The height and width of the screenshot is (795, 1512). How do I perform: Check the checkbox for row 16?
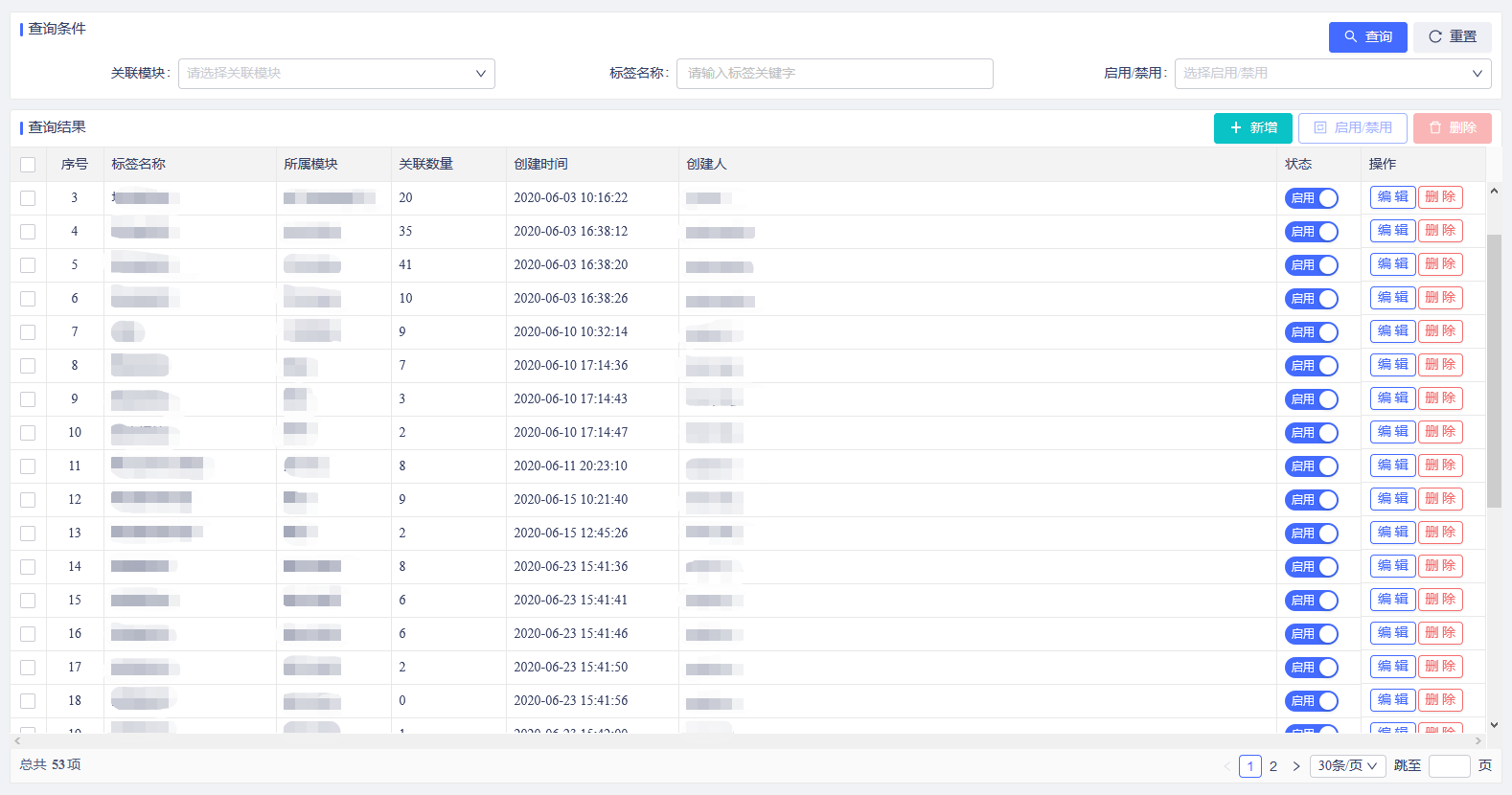(x=28, y=634)
